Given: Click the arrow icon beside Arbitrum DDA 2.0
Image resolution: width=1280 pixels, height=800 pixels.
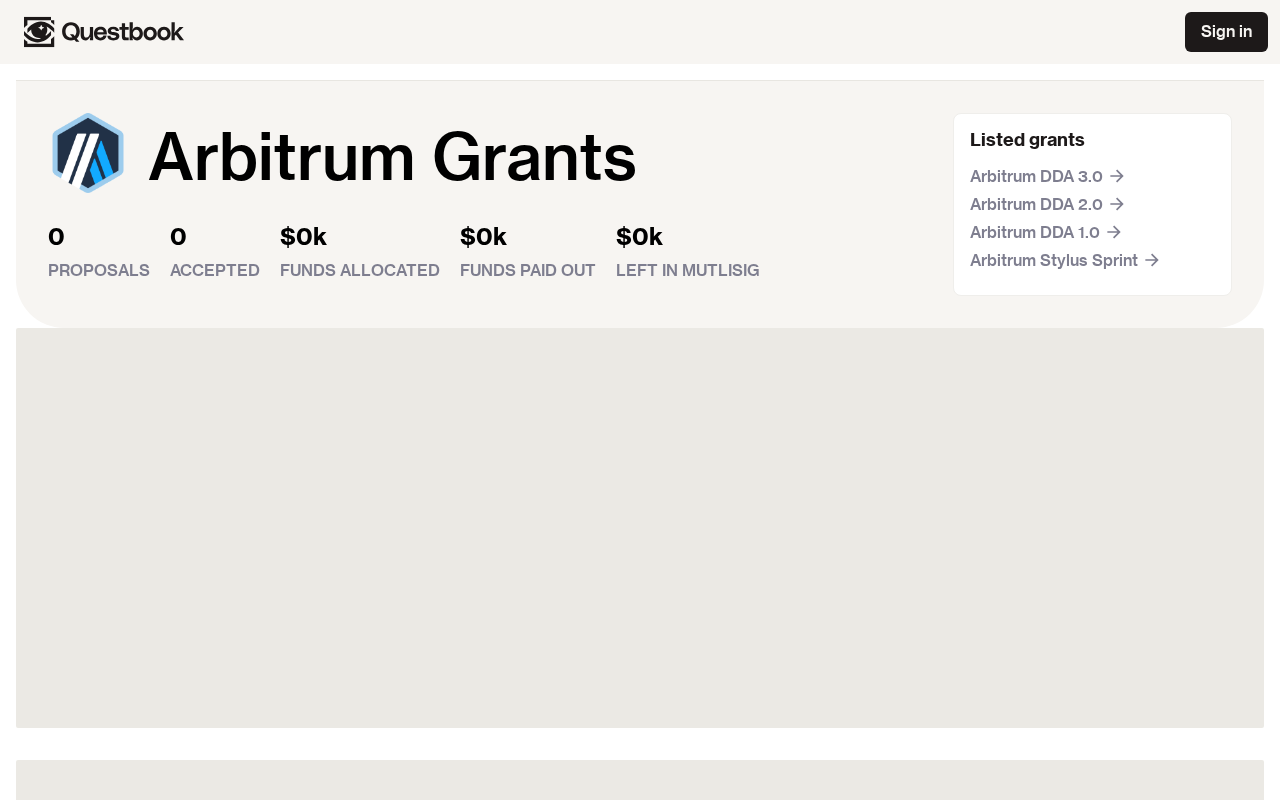Looking at the screenshot, I should pyautogui.click(x=1117, y=204).
